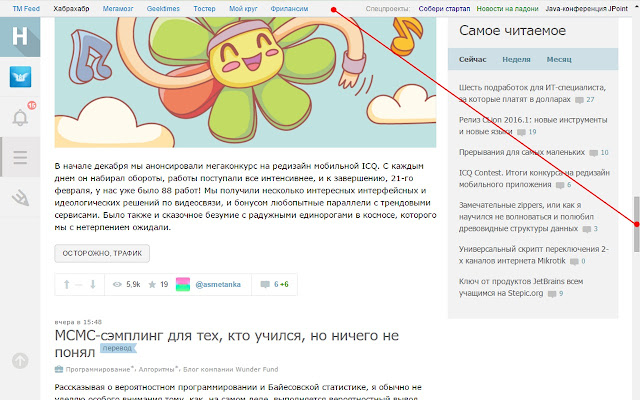Image resolution: width=640 pixels, height=400 pixels.
Task: Open notifications bell icon
Action: point(20,118)
